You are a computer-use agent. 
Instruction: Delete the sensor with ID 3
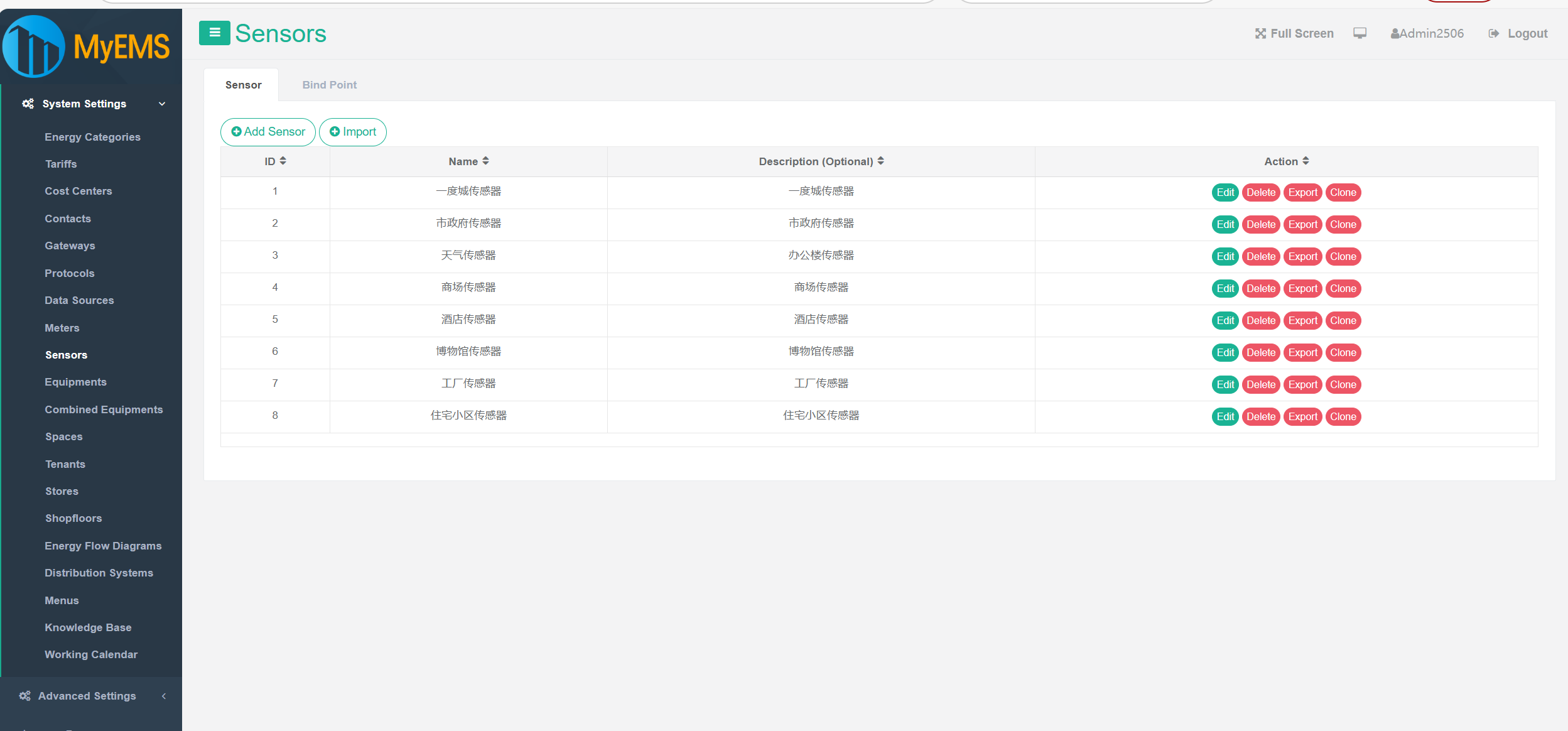tap(1260, 256)
